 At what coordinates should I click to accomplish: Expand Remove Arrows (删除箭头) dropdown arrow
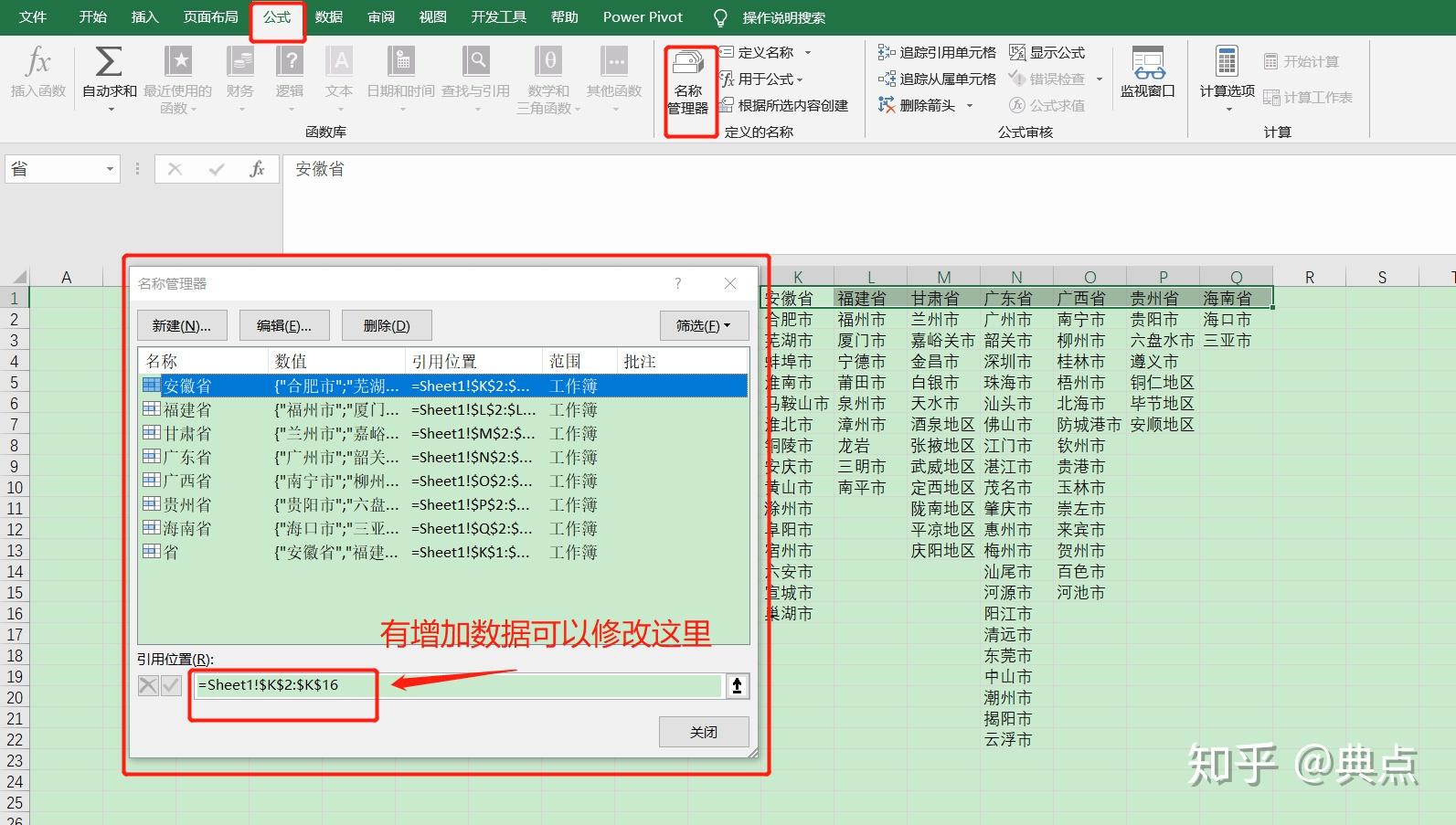(970, 106)
